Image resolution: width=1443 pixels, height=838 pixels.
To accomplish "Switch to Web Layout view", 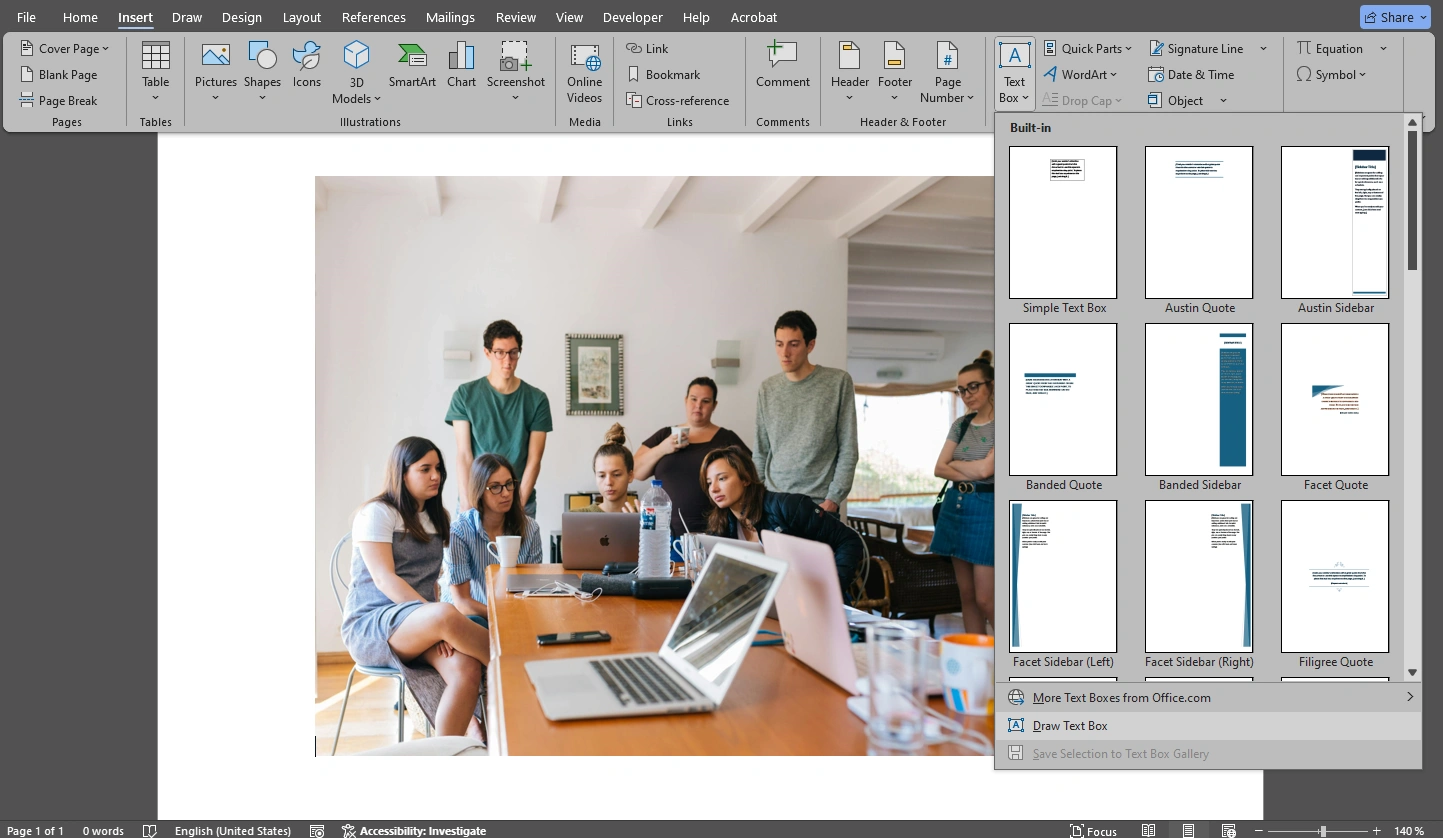I will coord(1229,831).
